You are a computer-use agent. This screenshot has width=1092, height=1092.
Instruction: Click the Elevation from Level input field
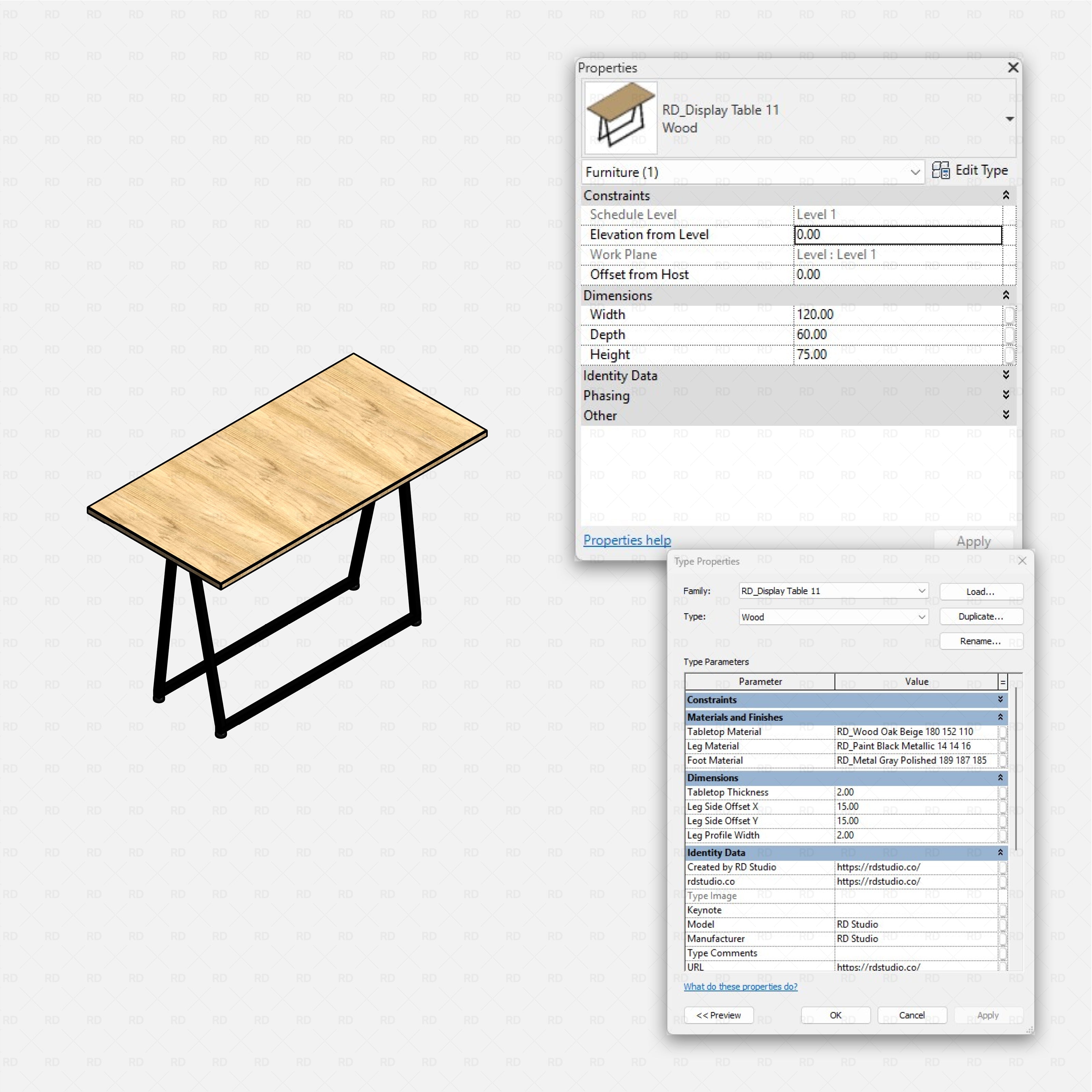[x=898, y=234]
